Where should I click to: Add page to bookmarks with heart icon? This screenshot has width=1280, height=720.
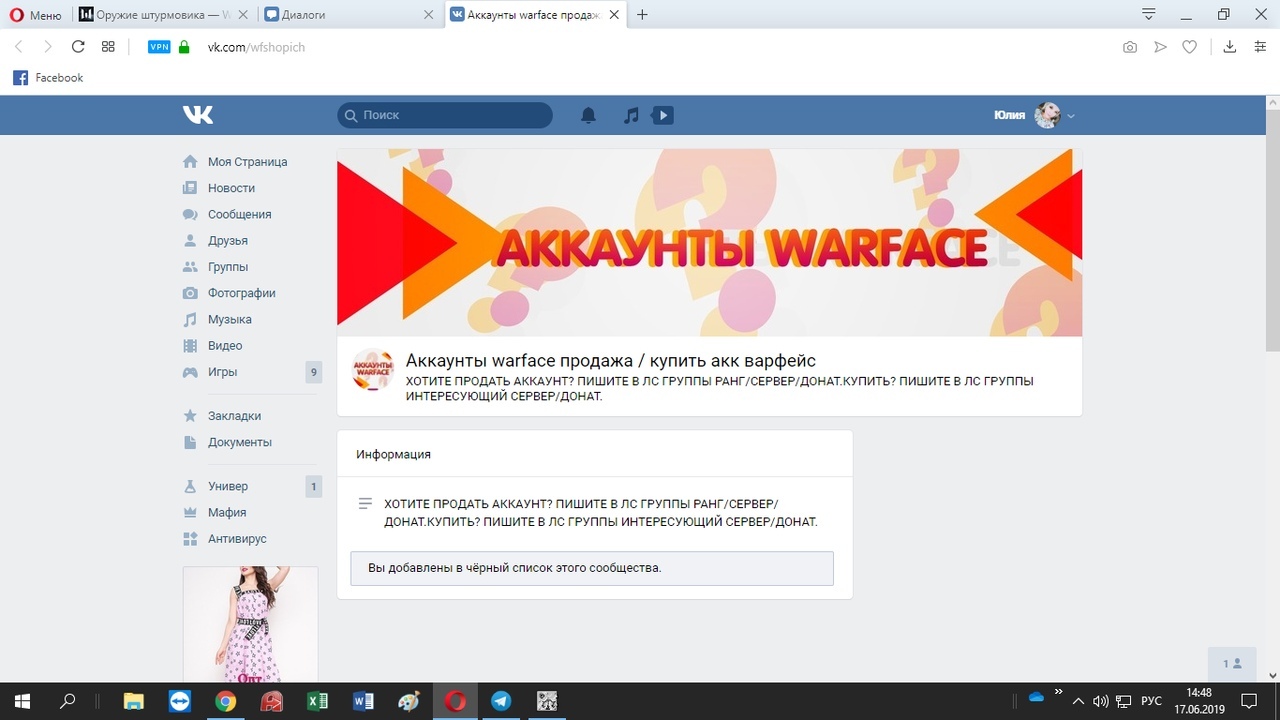(1189, 47)
